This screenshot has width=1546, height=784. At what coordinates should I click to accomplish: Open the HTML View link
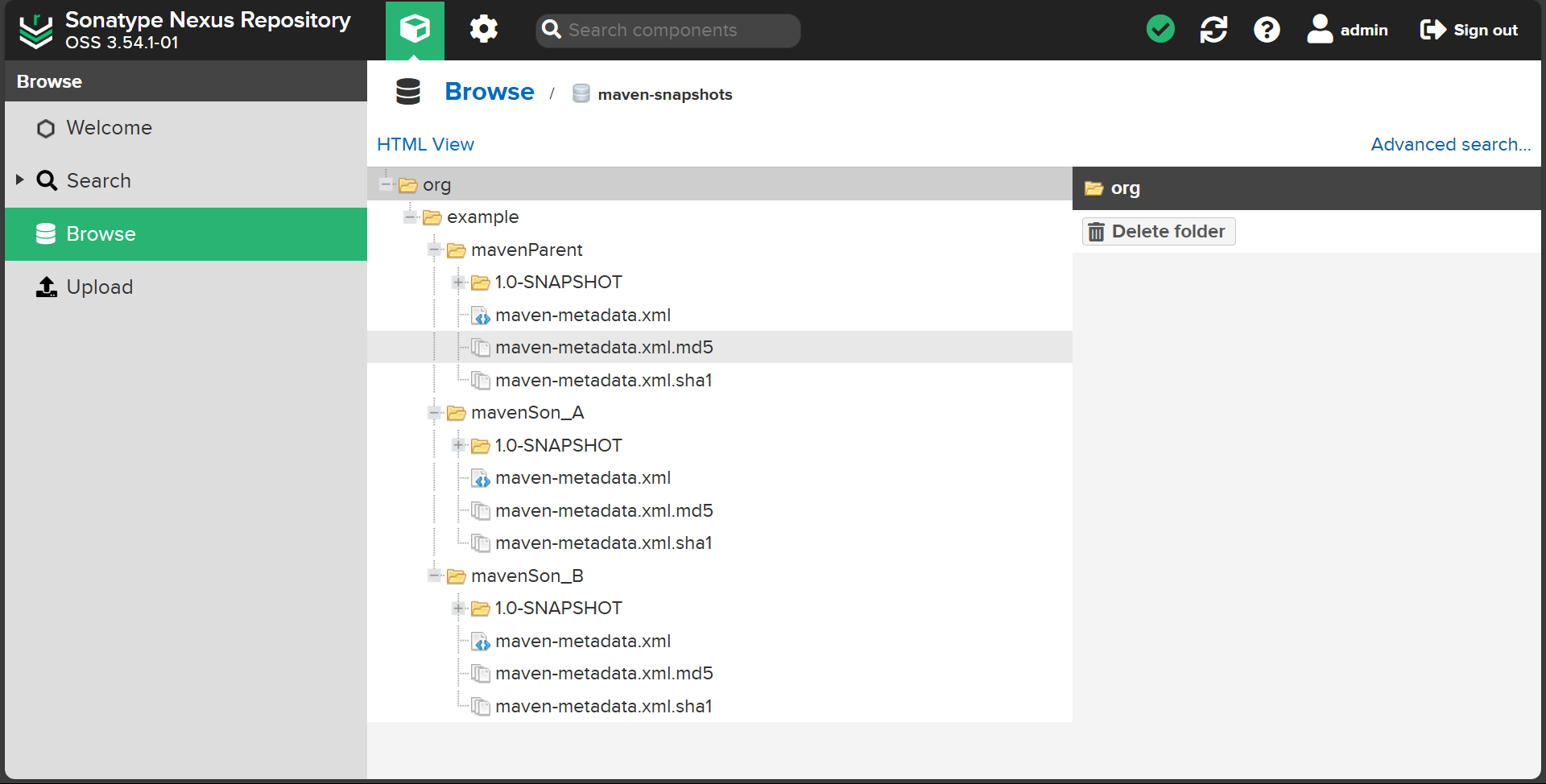pos(425,144)
